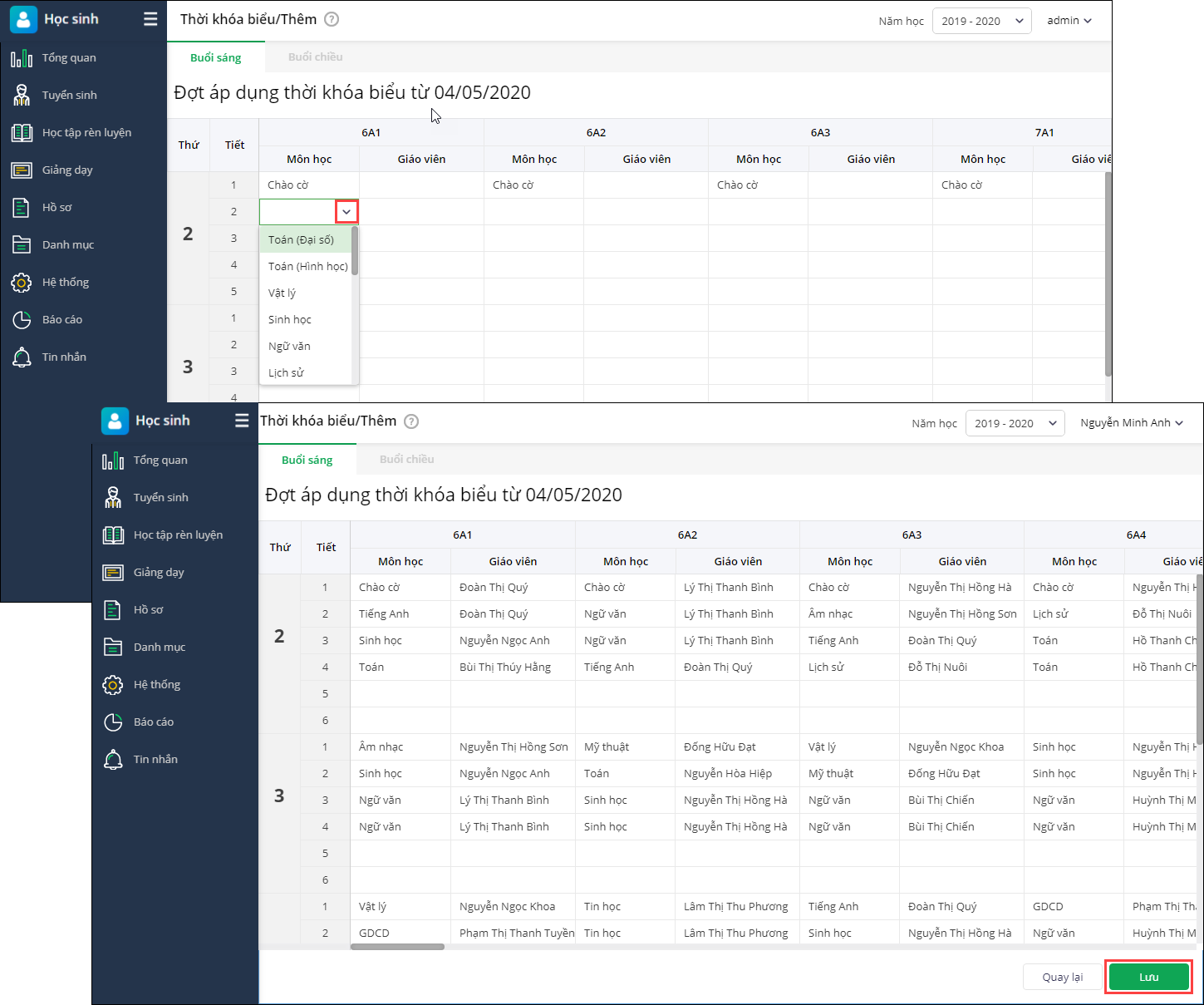
Task: Click the Hệ thống gear icon in the lower window
Action: [x=113, y=685]
